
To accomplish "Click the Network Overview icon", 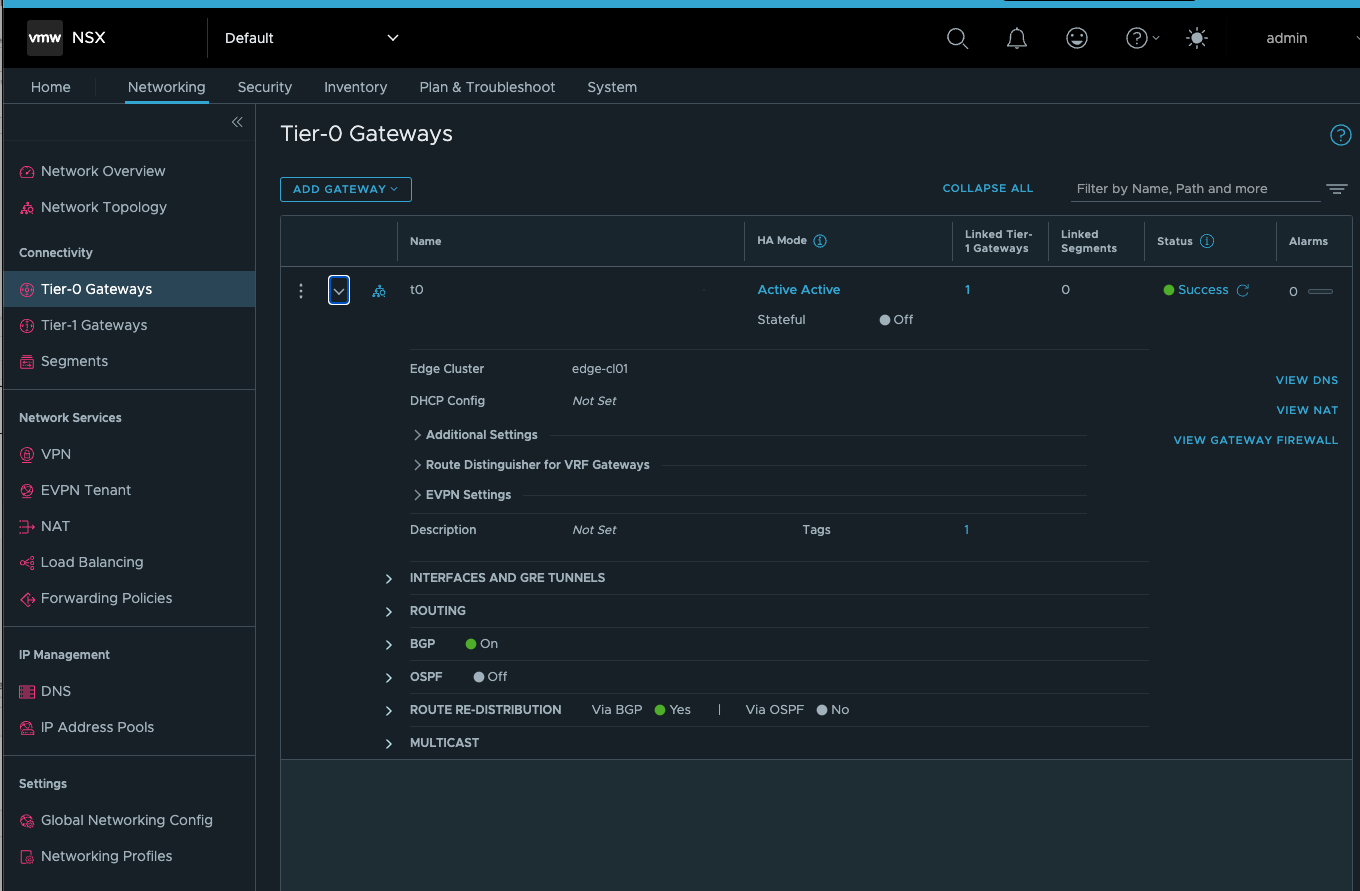I will click(x=27, y=172).
